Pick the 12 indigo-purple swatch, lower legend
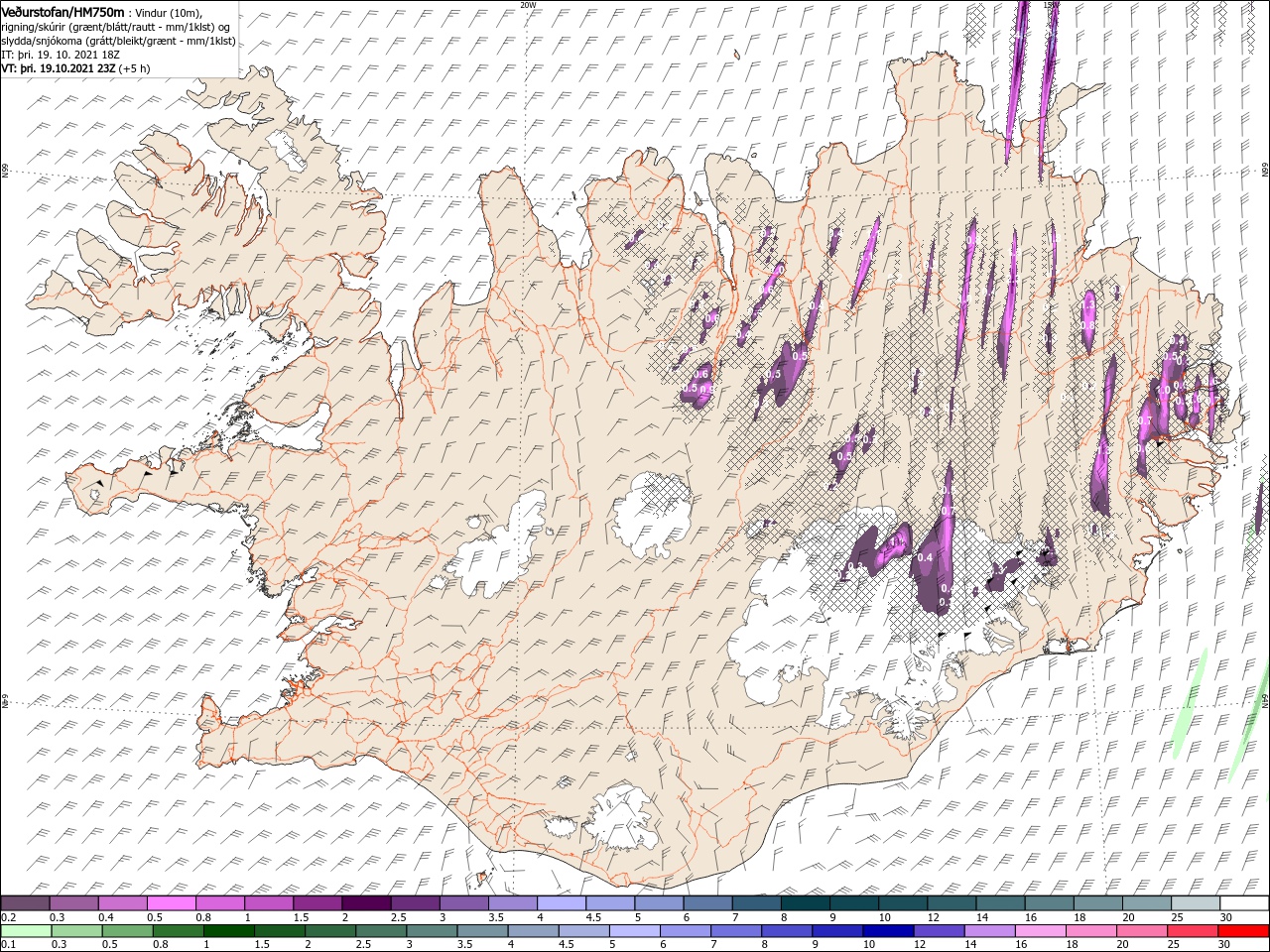Screen dimensions: 1270x952 (940, 931)
